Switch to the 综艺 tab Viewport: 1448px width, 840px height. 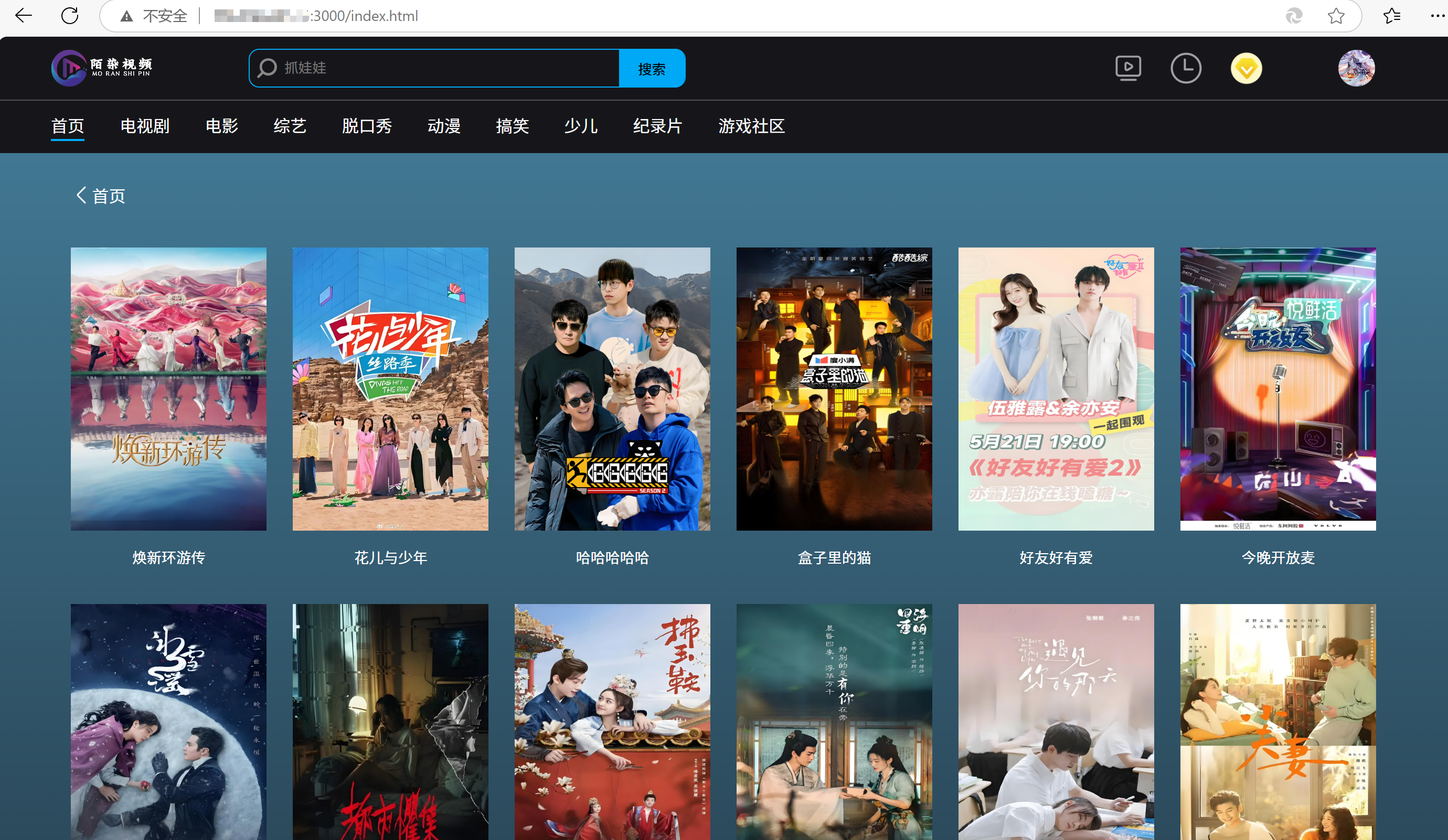(x=290, y=126)
